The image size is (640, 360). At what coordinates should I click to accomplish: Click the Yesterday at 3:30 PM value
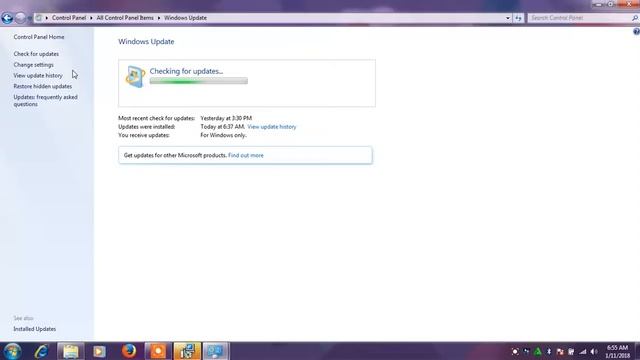tap(226, 118)
